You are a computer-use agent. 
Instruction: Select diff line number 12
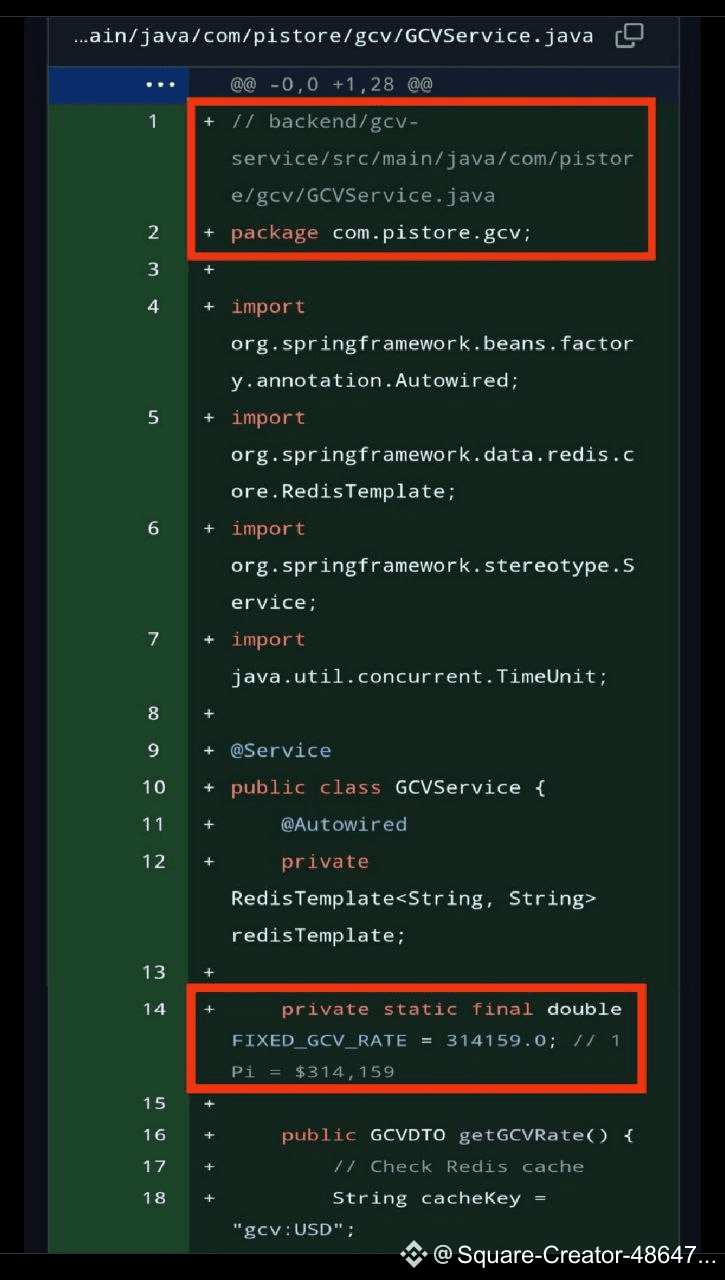[153, 861]
